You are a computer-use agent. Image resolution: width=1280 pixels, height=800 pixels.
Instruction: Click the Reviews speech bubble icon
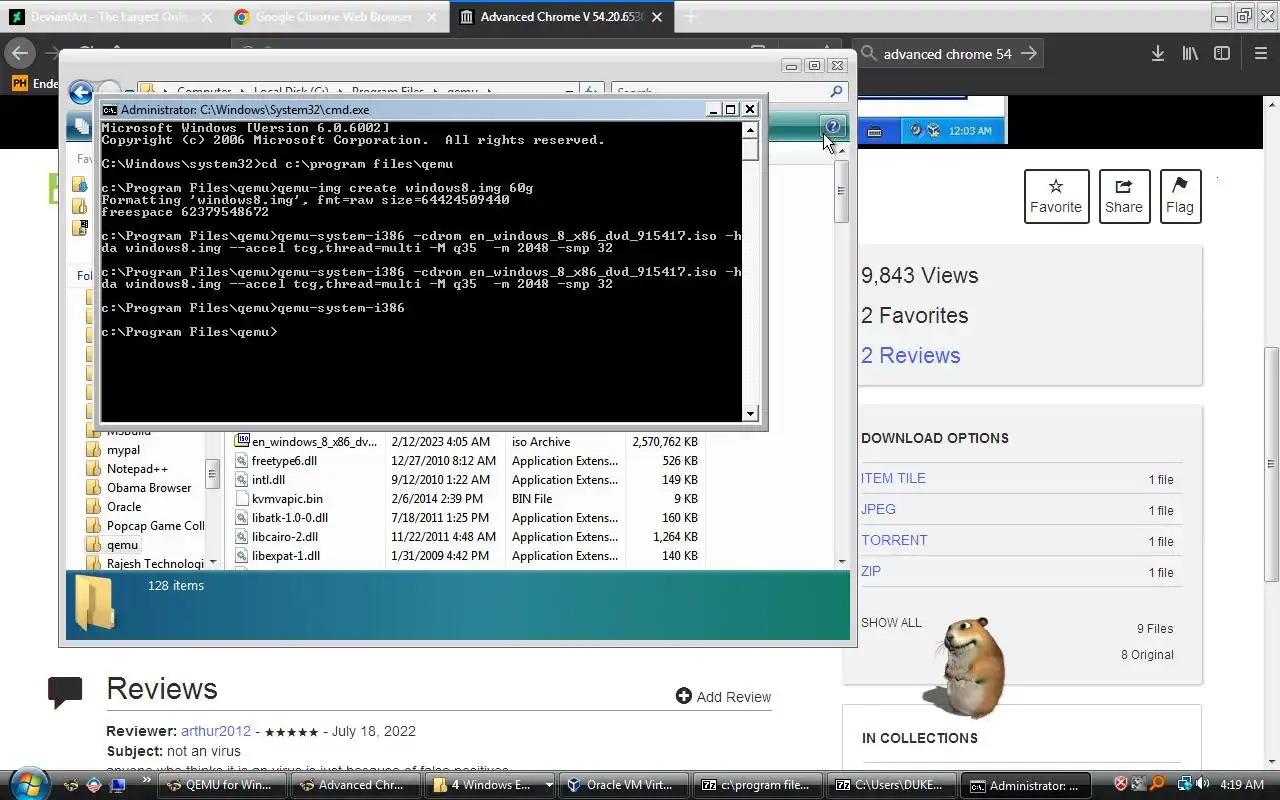pyautogui.click(x=65, y=692)
